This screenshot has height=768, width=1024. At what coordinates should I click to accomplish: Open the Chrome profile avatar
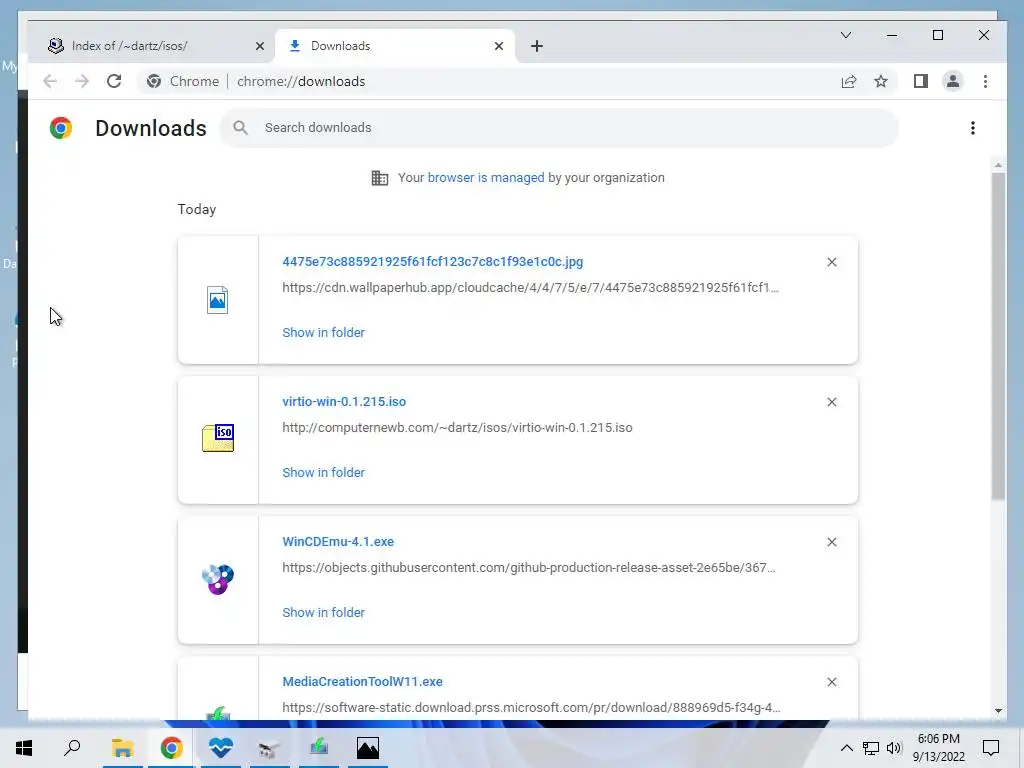(x=953, y=81)
